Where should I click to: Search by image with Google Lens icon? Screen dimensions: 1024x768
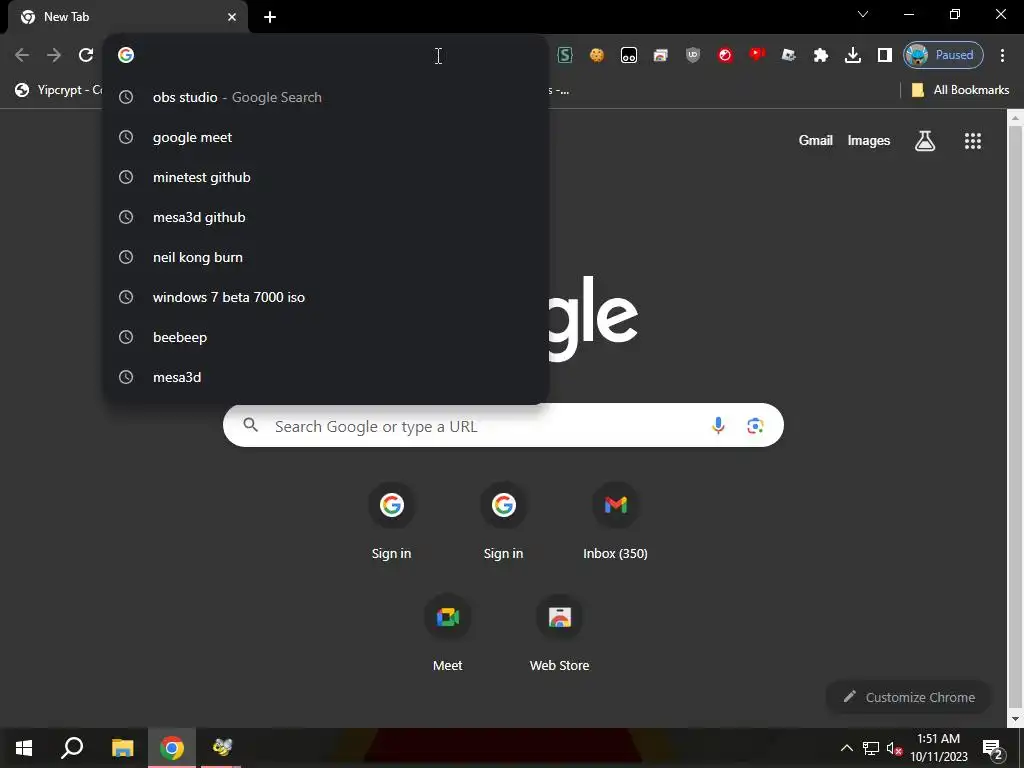(755, 426)
